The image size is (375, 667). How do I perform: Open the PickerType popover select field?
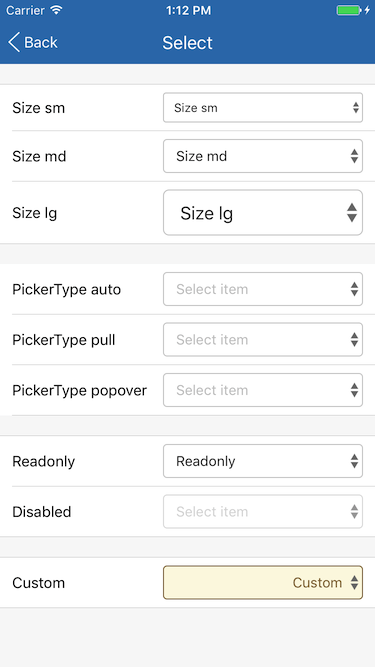point(263,390)
